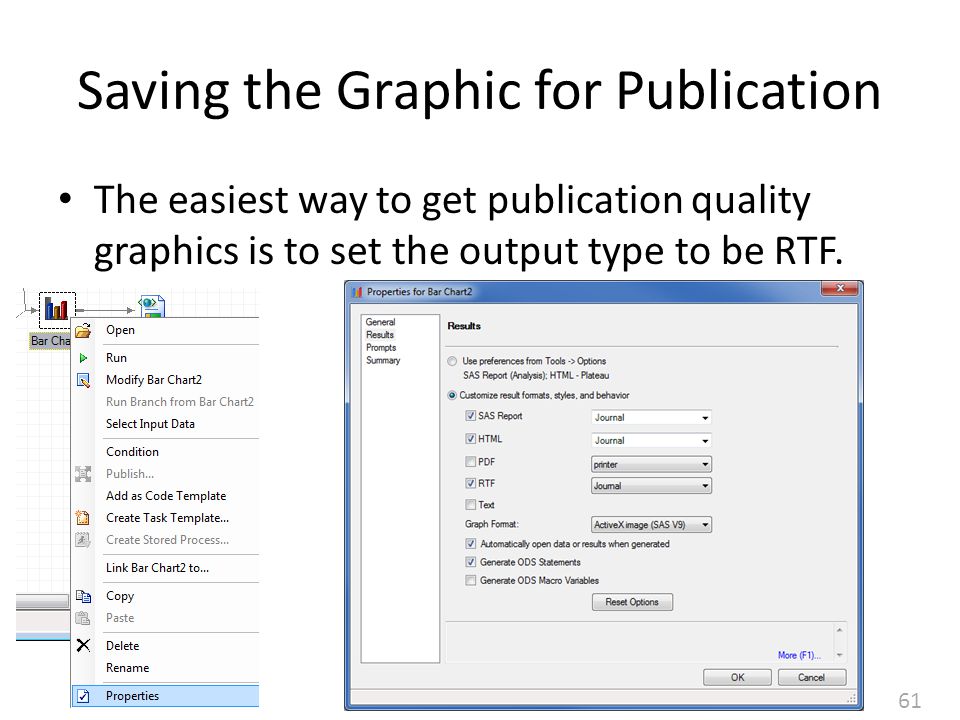
Task: Enable the Text output checkbox
Action: pyautogui.click(x=470, y=504)
